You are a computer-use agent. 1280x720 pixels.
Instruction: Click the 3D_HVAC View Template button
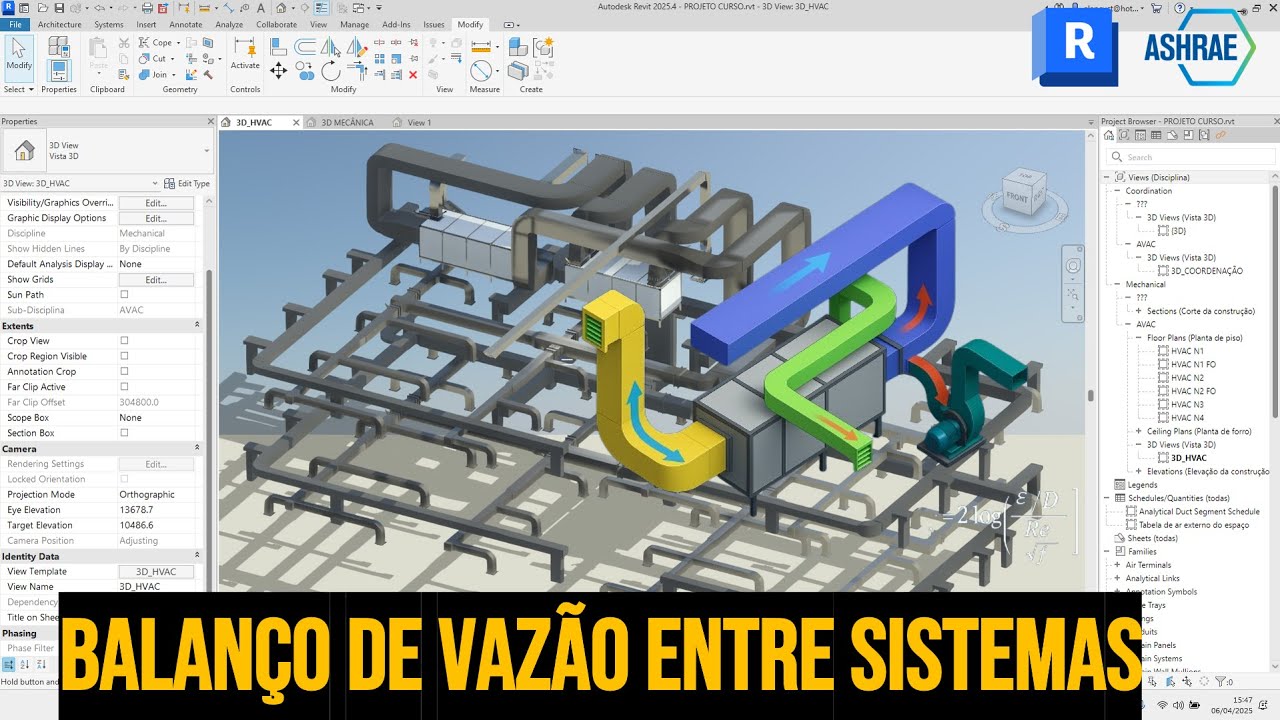pyautogui.click(x=156, y=572)
